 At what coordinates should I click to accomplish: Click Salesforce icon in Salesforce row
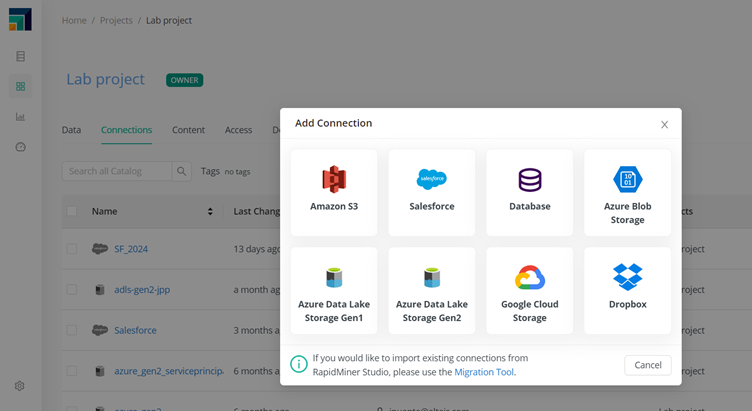[100, 330]
